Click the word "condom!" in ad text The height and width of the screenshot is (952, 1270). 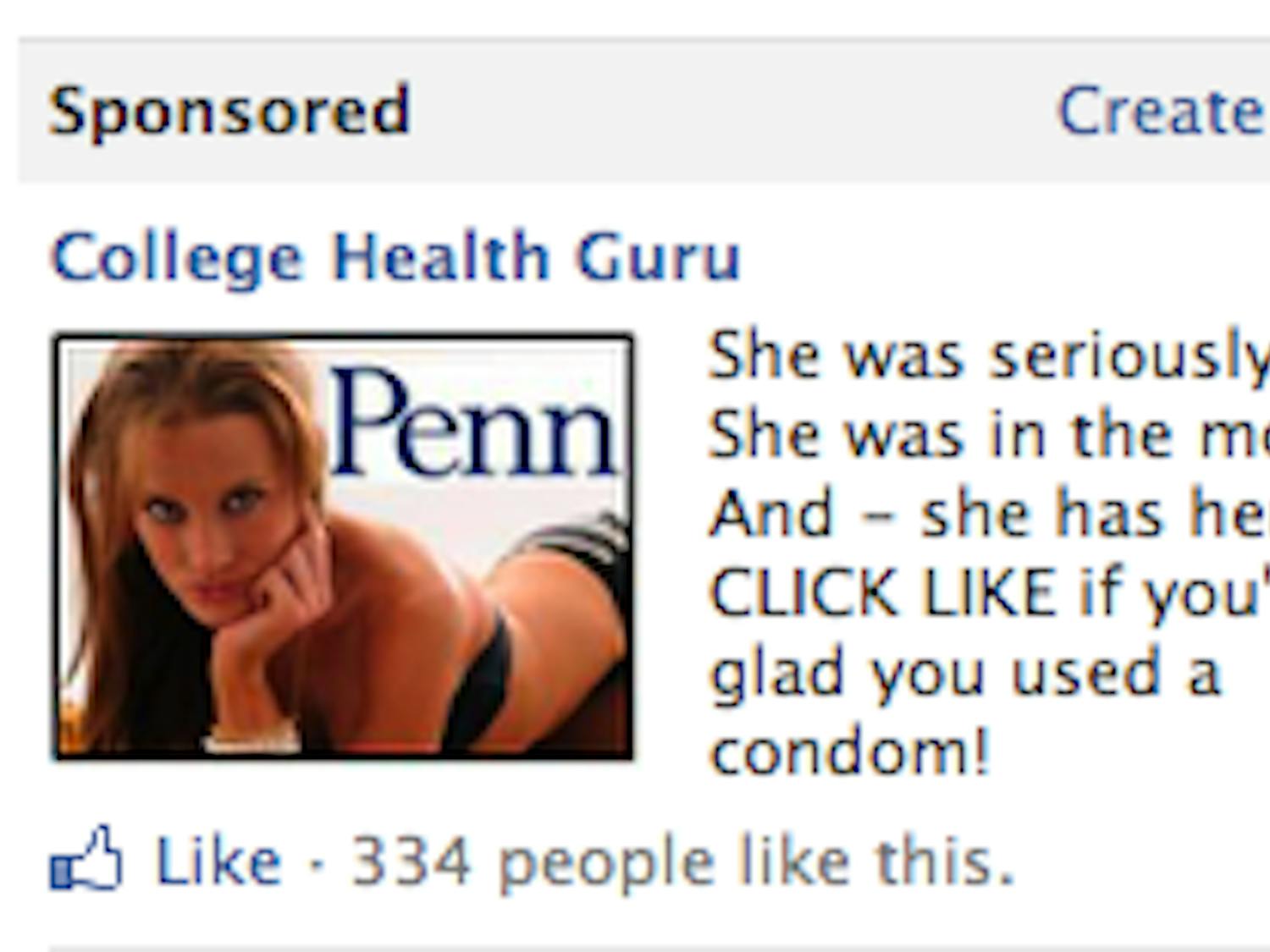click(849, 752)
